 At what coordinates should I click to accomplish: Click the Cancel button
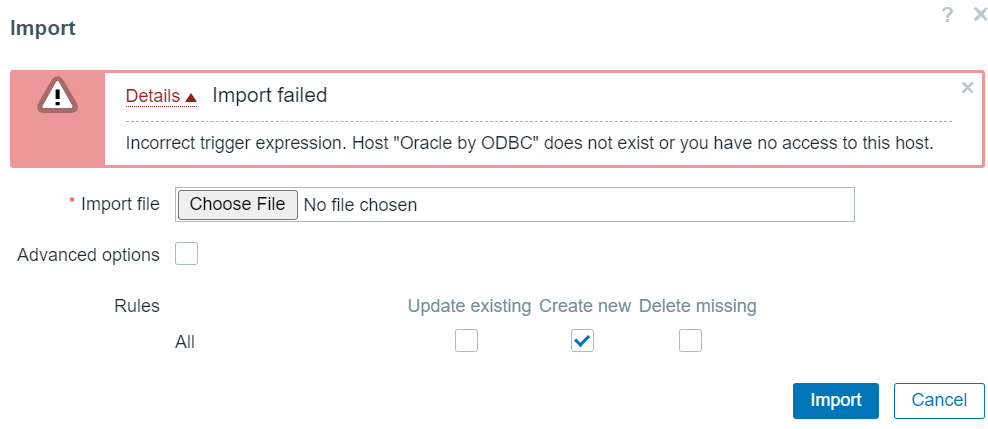coord(939,401)
